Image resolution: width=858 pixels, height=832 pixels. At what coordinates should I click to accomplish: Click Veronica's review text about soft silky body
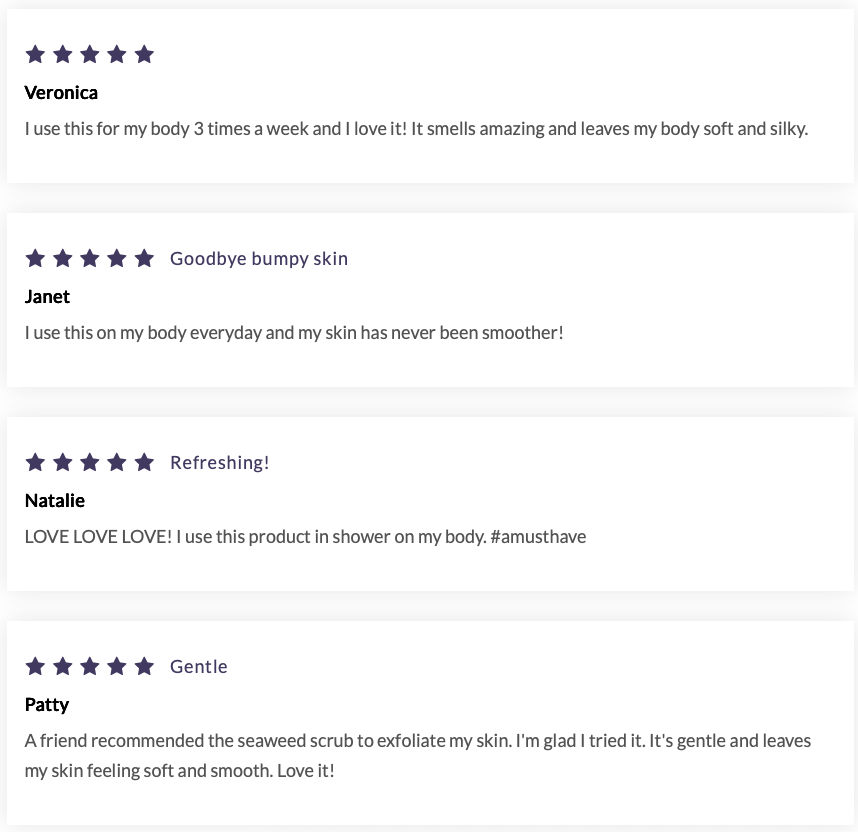click(416, 129)
